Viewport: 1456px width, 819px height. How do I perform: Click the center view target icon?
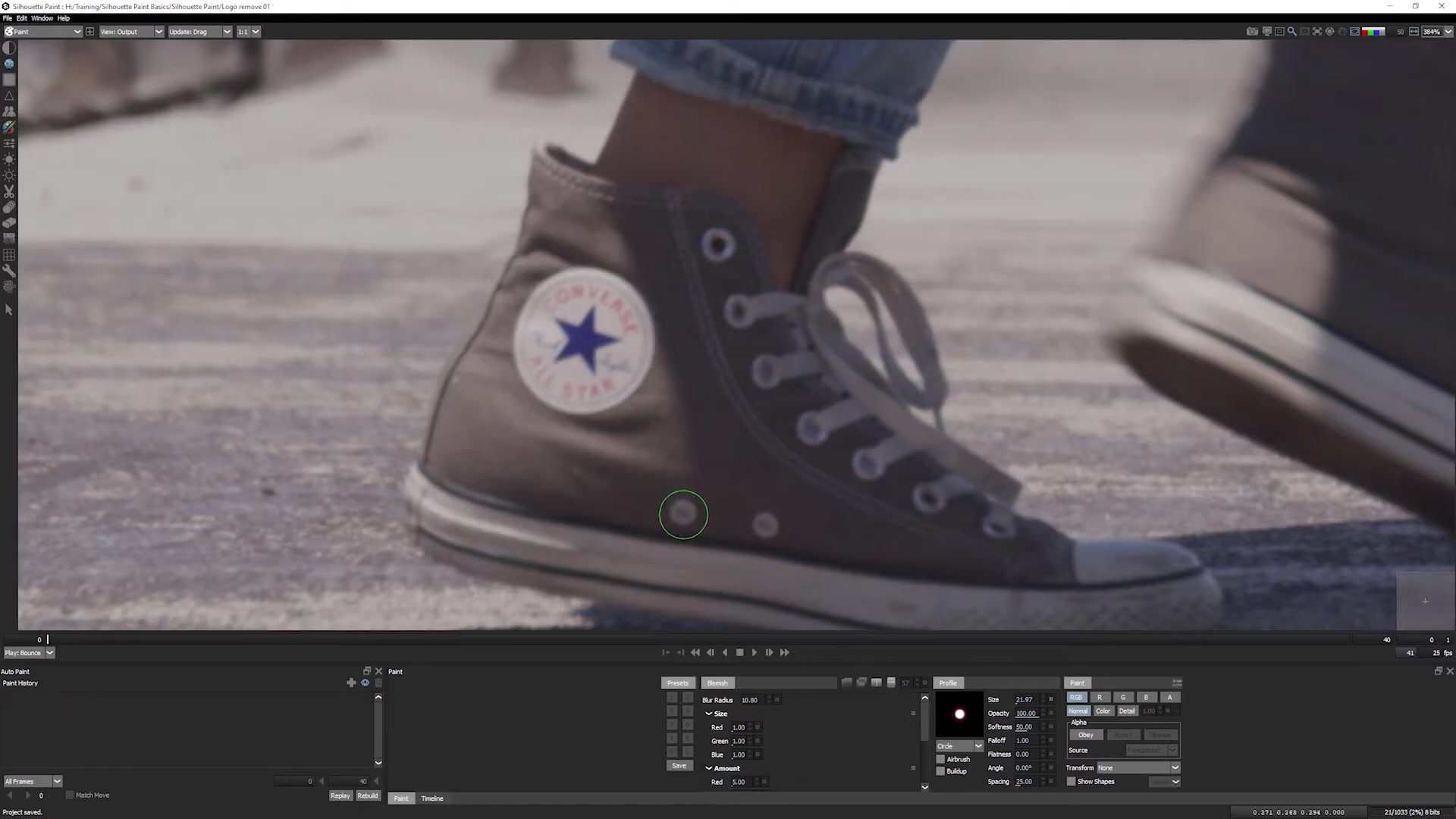tap(1329, 32)
